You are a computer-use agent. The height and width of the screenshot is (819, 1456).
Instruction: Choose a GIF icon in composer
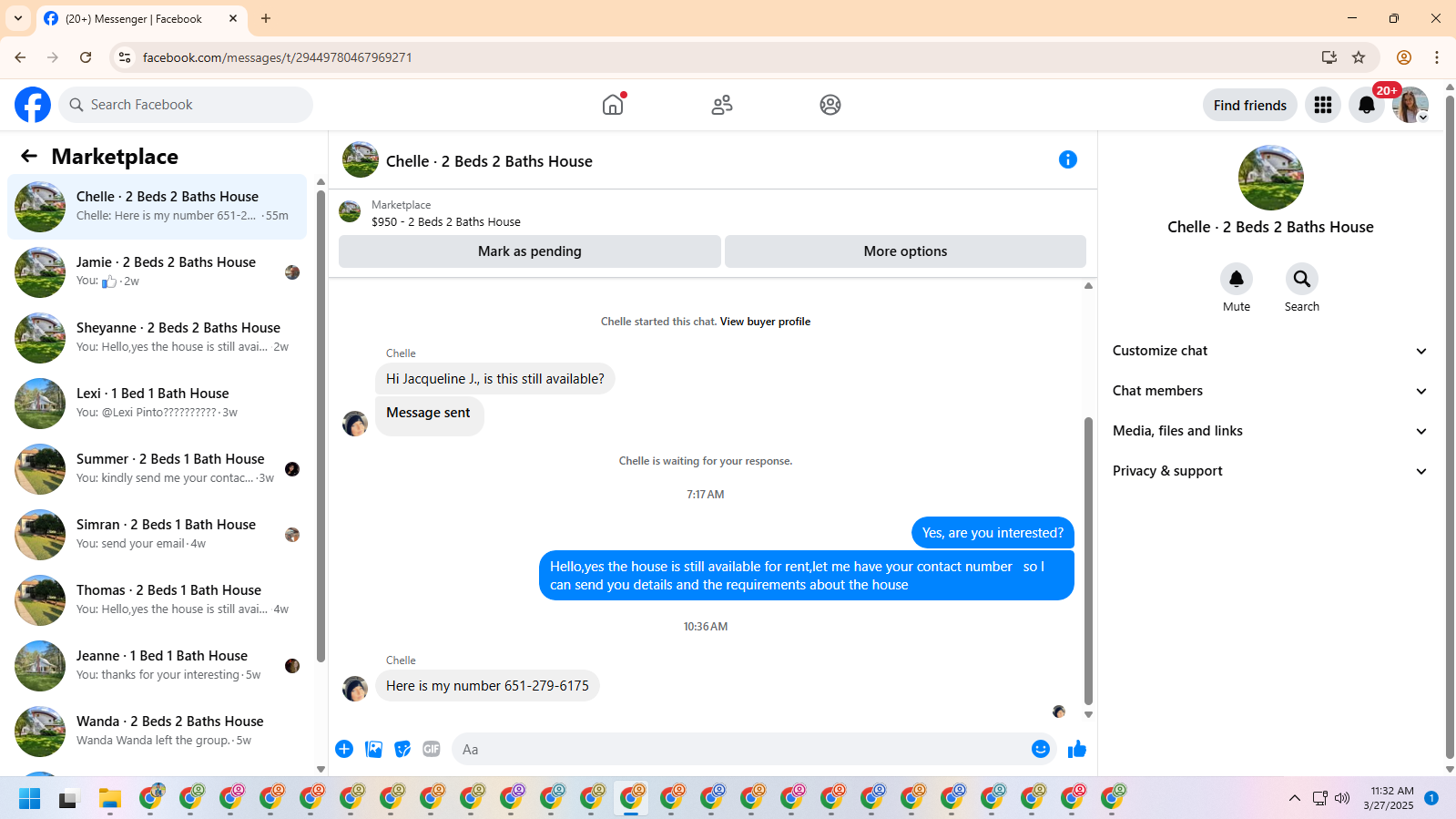(432, 749)
